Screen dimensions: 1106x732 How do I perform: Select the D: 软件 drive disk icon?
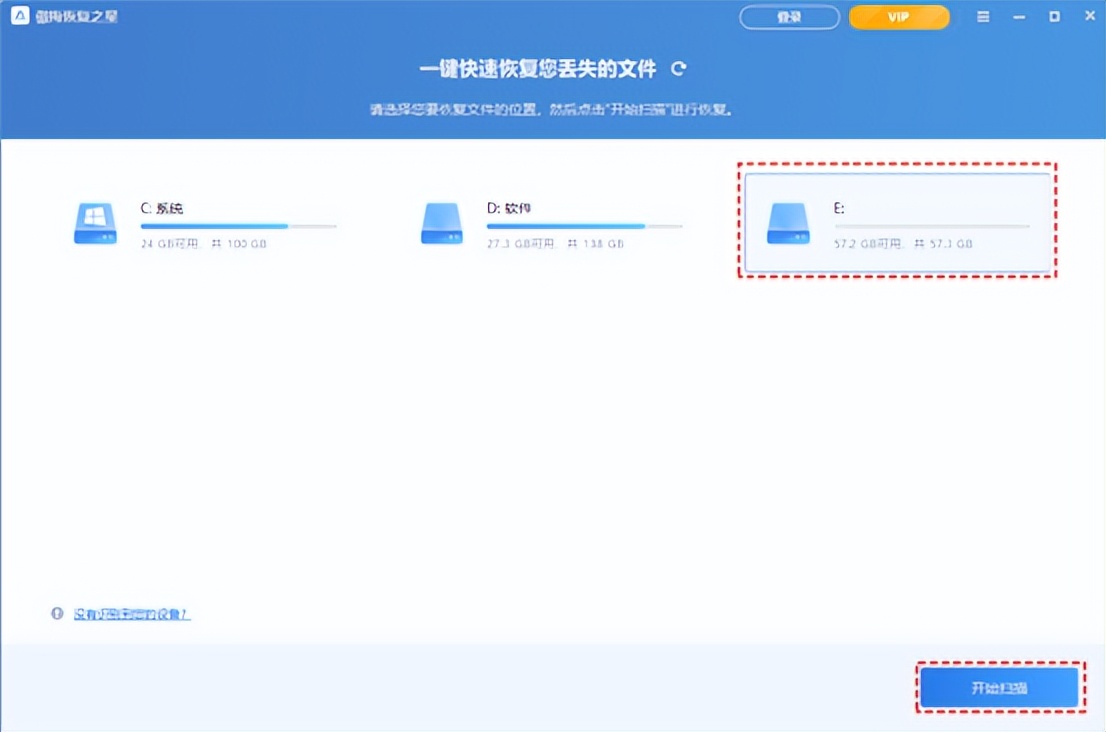pos(443,223)
